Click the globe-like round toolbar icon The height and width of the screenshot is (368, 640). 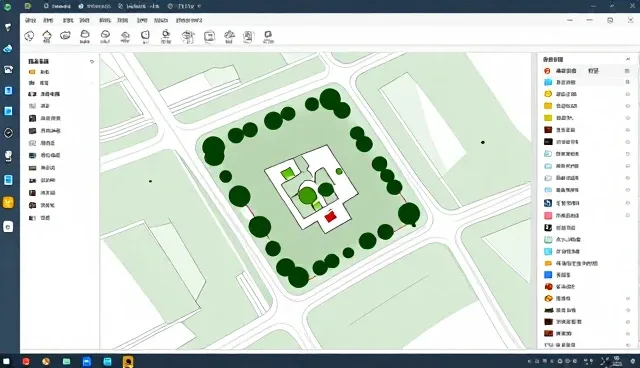188,37
